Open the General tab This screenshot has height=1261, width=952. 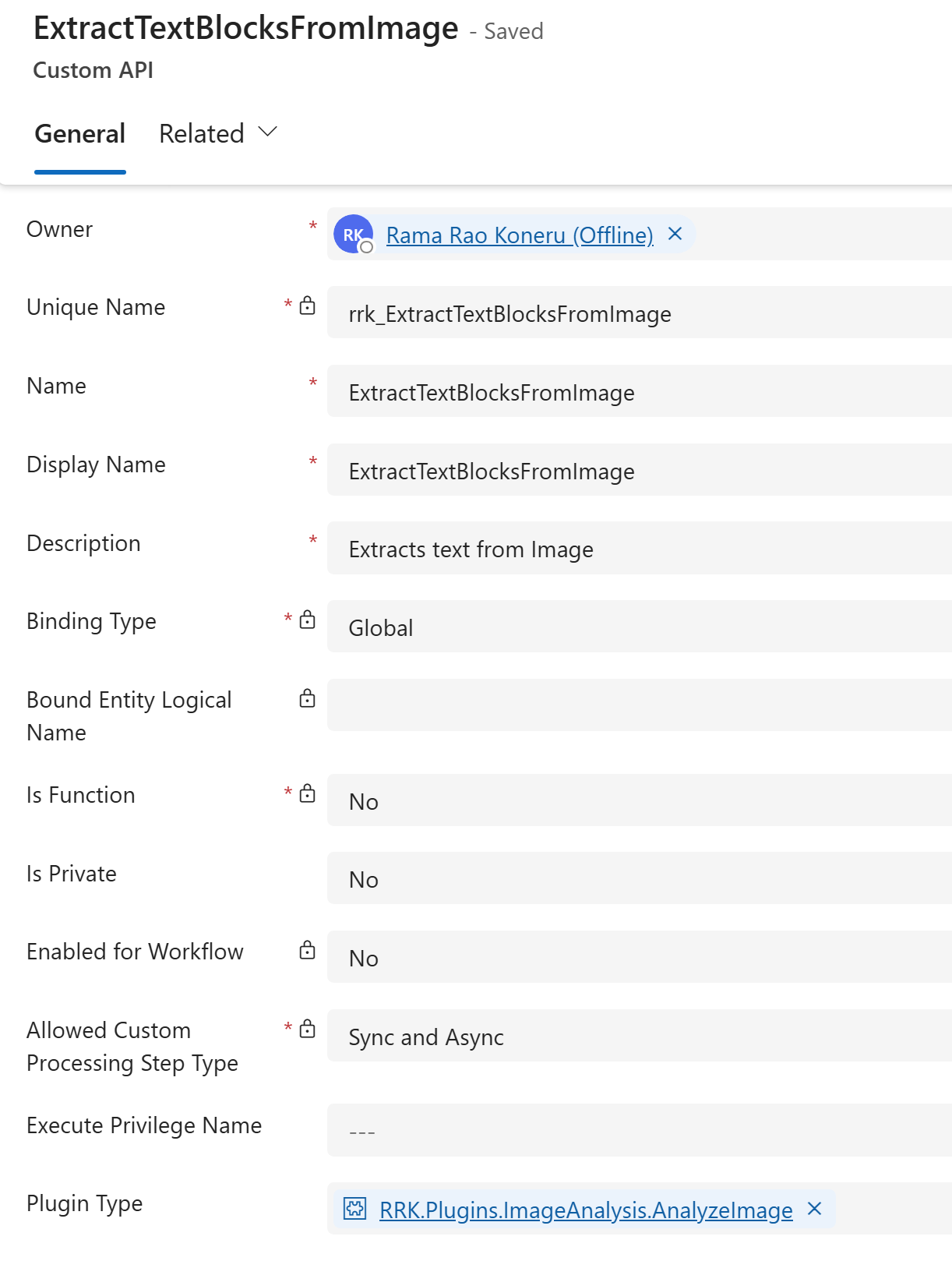tap(80, 134)
